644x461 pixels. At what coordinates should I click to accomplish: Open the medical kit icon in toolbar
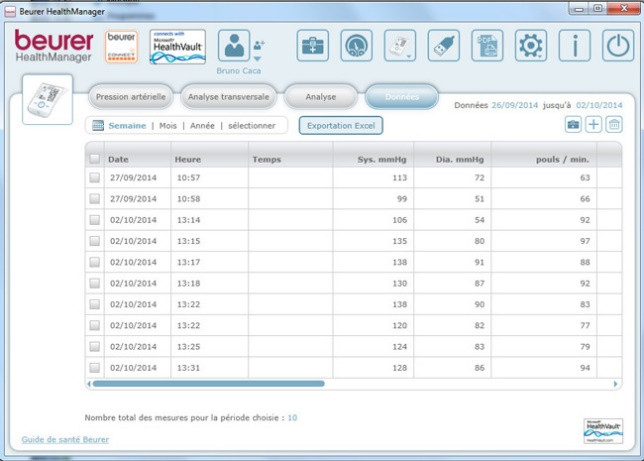click(313, 46)
